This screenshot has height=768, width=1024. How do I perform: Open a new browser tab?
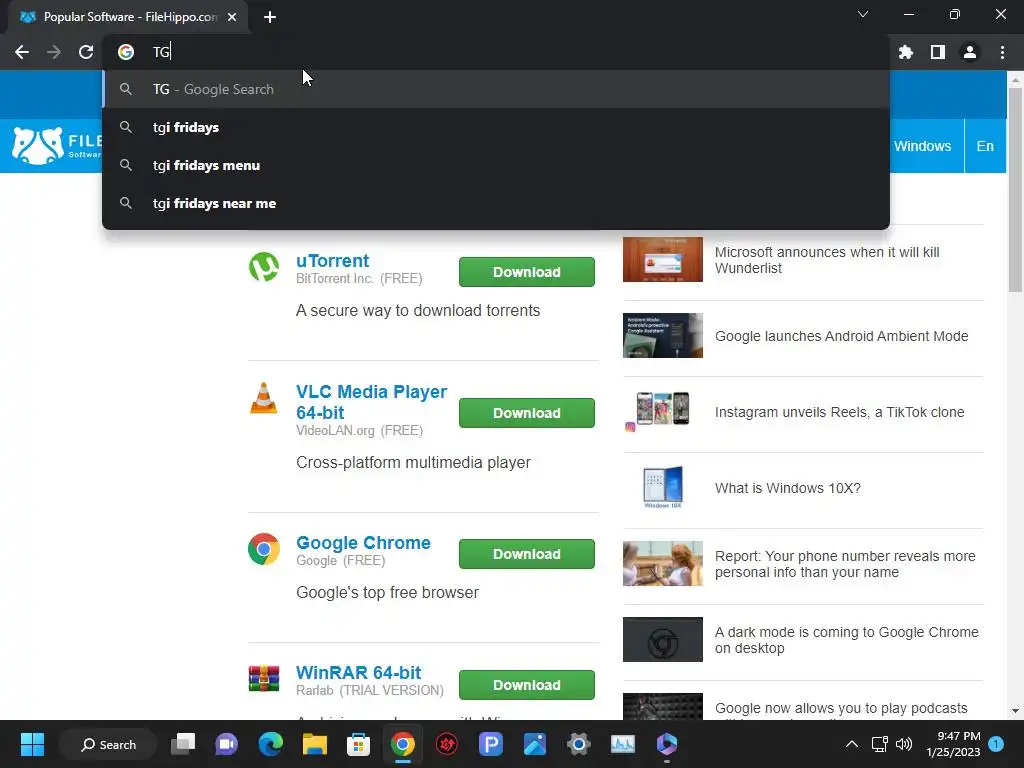click(270, 17)
